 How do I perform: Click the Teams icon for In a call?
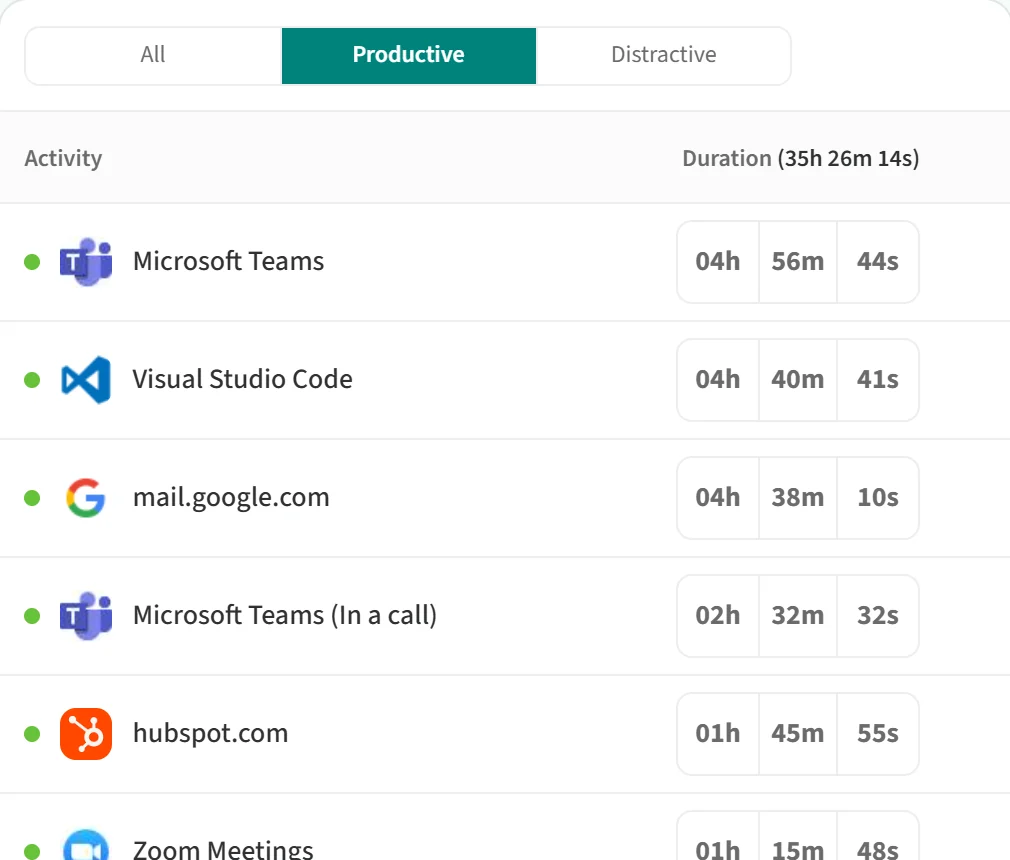tap(86, 615)
